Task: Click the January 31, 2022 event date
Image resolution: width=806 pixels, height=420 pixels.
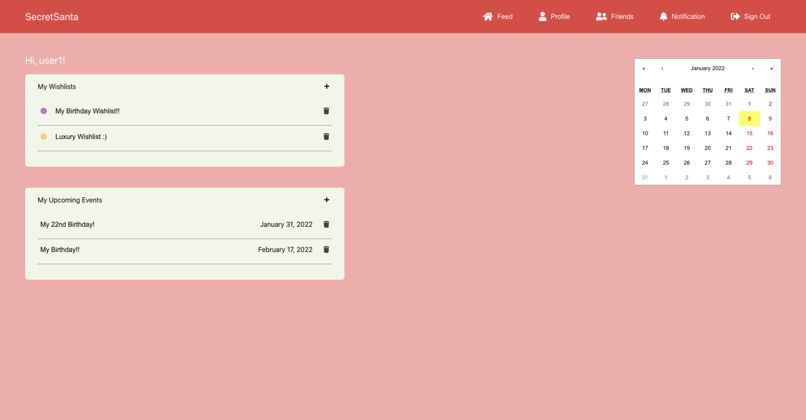Action: click(286, 224)
